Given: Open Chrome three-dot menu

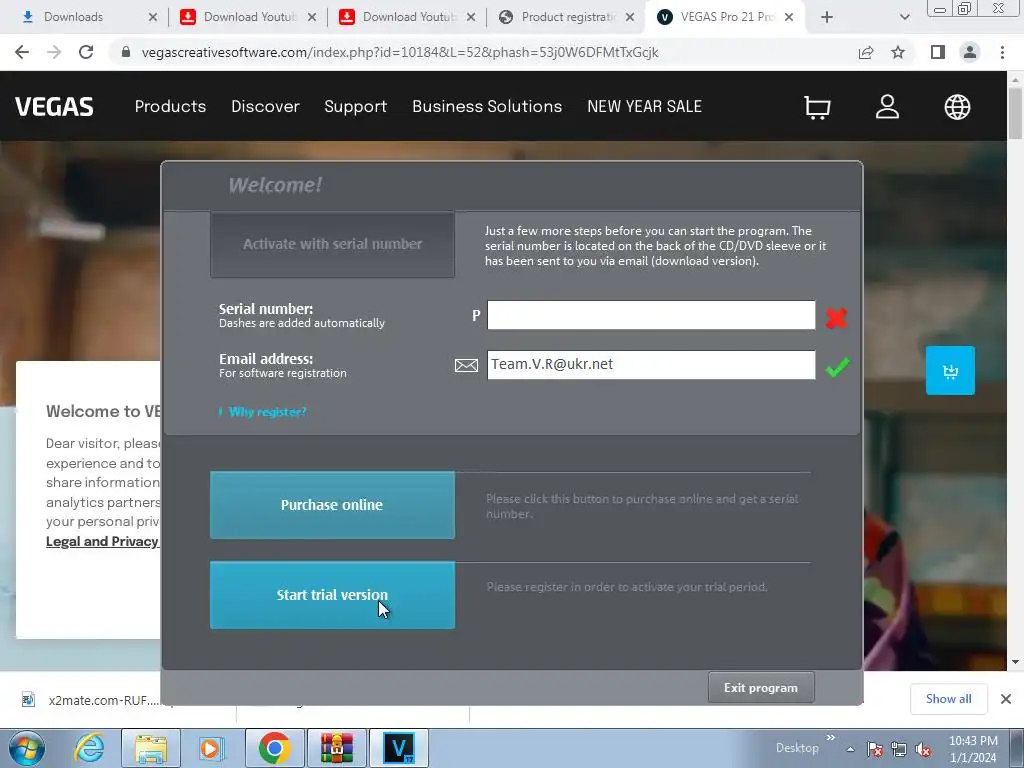Looking at the screenshot, I should (x=1002, y=52).
